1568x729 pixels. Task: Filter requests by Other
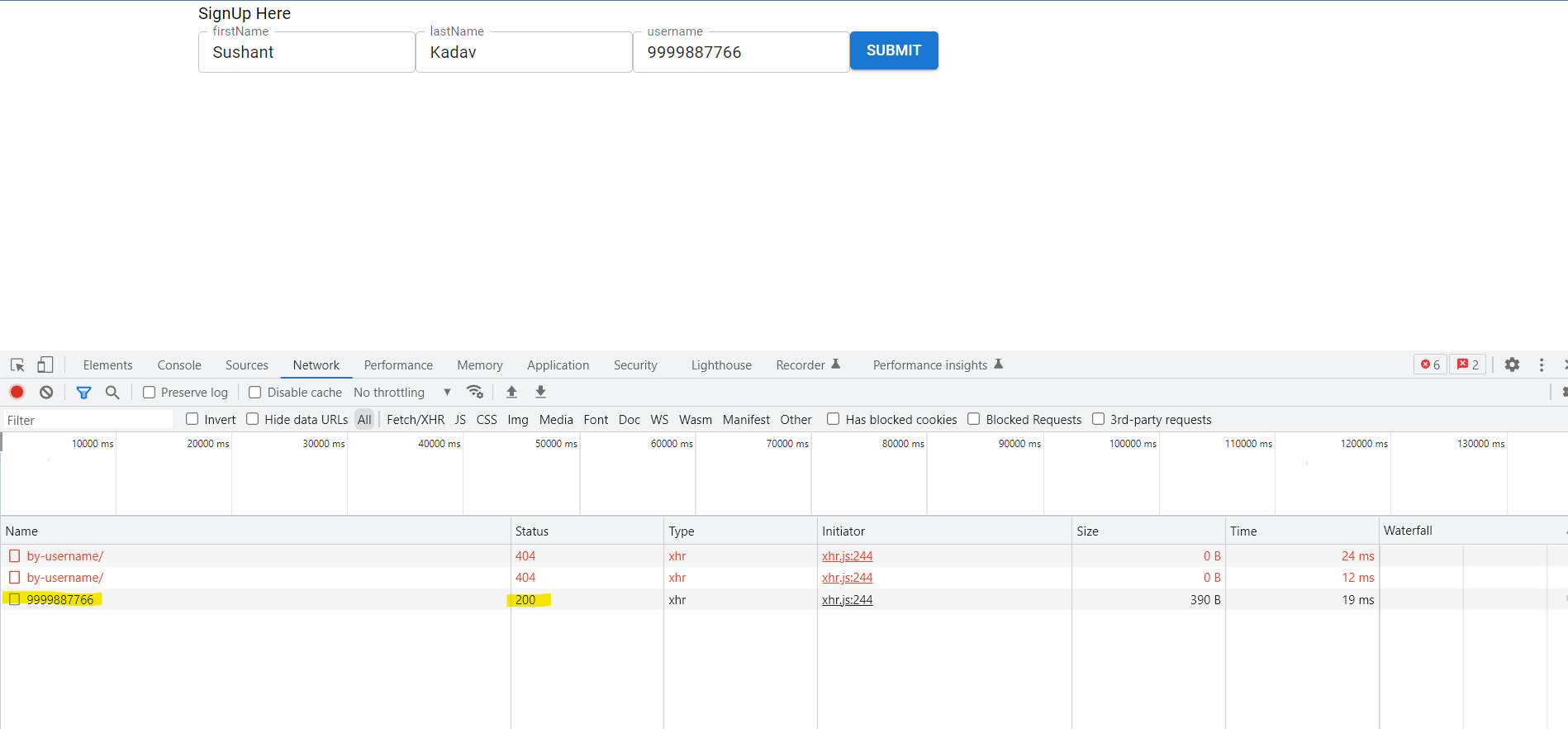pos(796,419)
